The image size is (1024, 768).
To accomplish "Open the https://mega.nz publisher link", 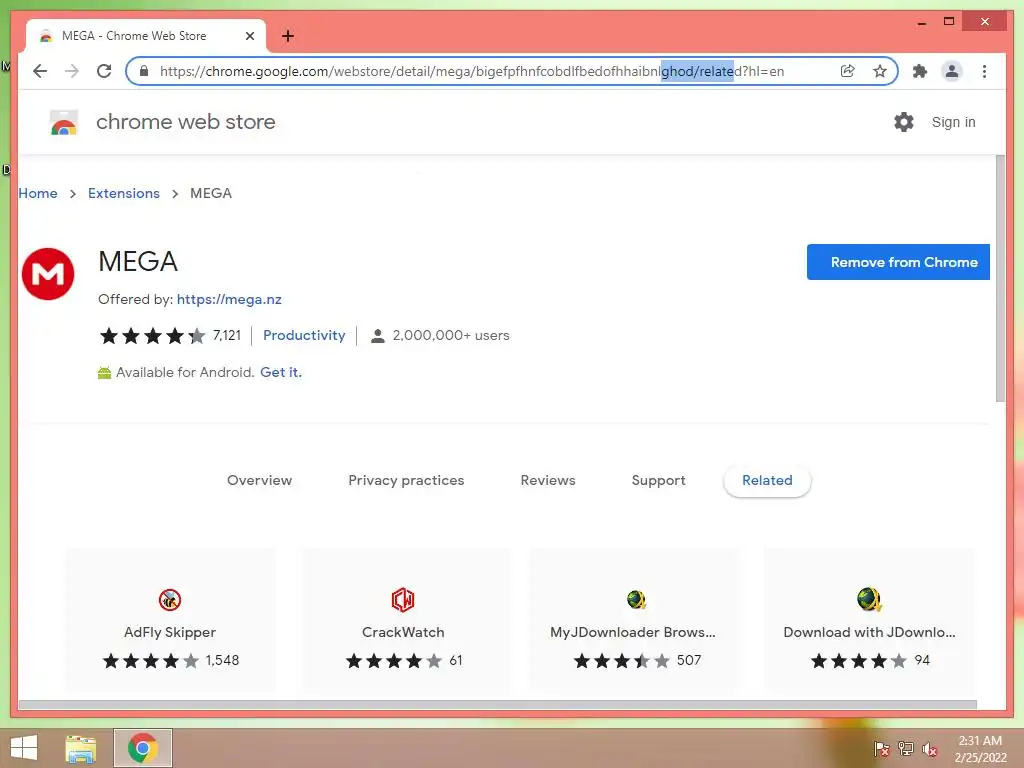I will [229, 299].
